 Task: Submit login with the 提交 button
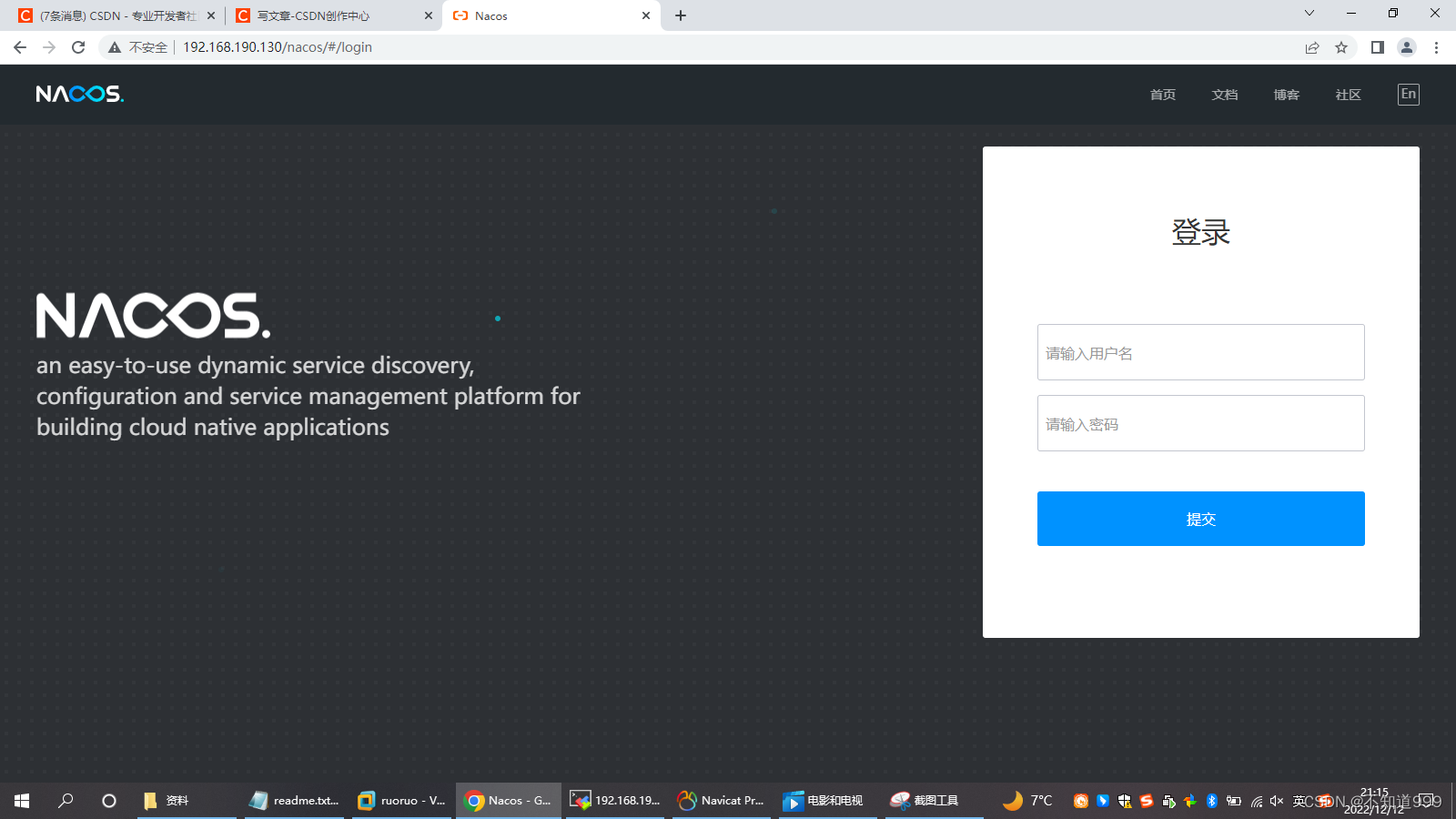coord(1201,519)
